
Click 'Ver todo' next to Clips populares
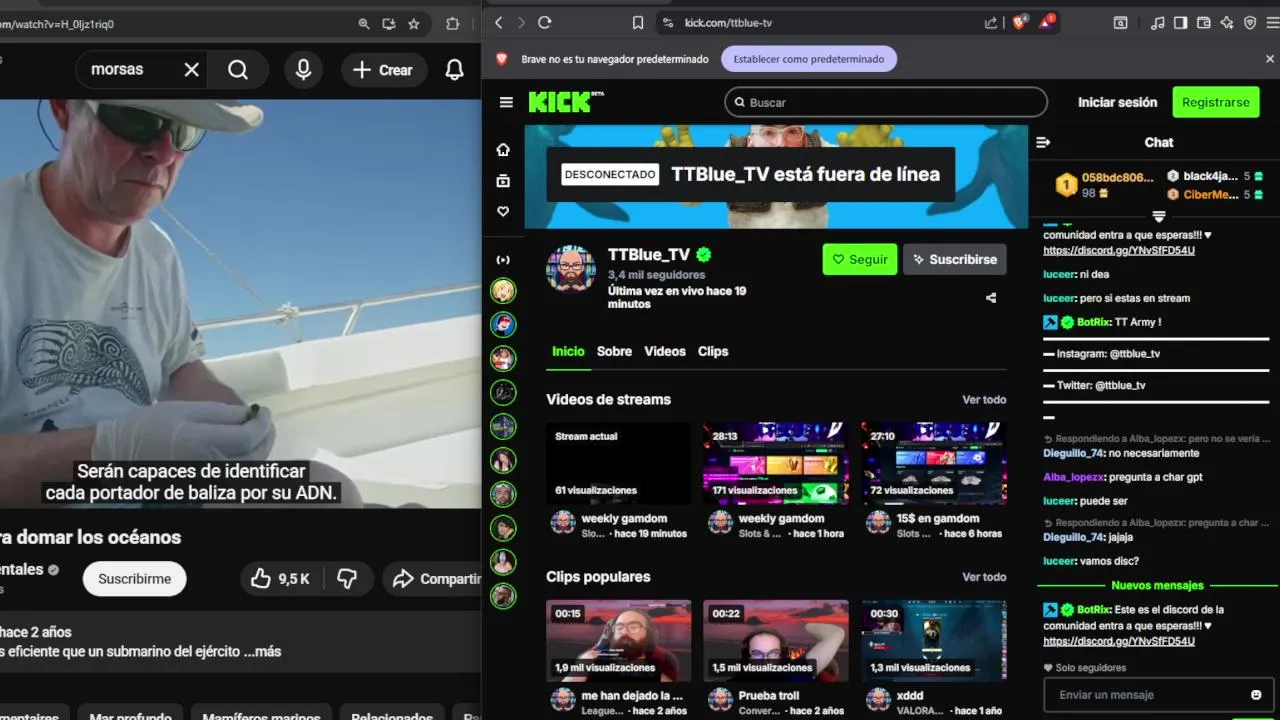pos(984,577)
